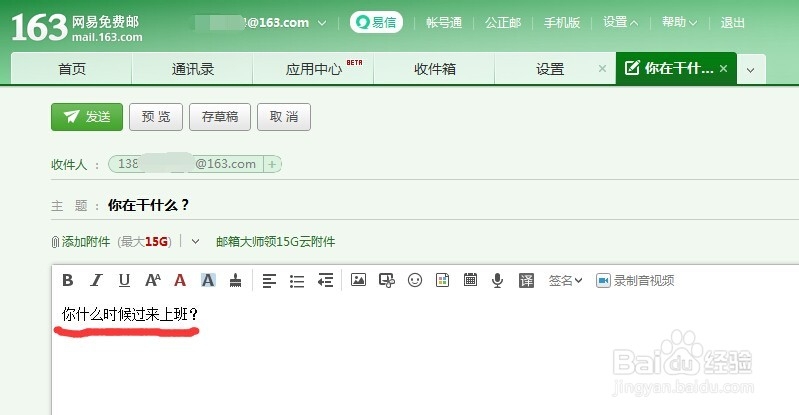Click the 163 网易免费邮 logo

76,28
